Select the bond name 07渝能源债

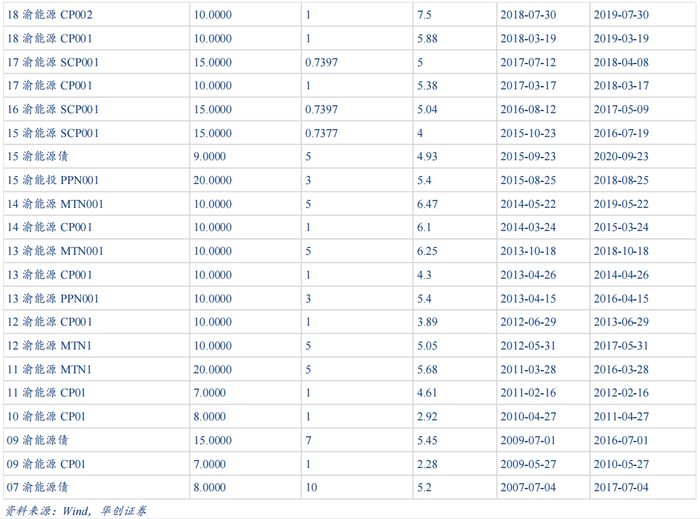pyautogui.click(x=38, y=487)
